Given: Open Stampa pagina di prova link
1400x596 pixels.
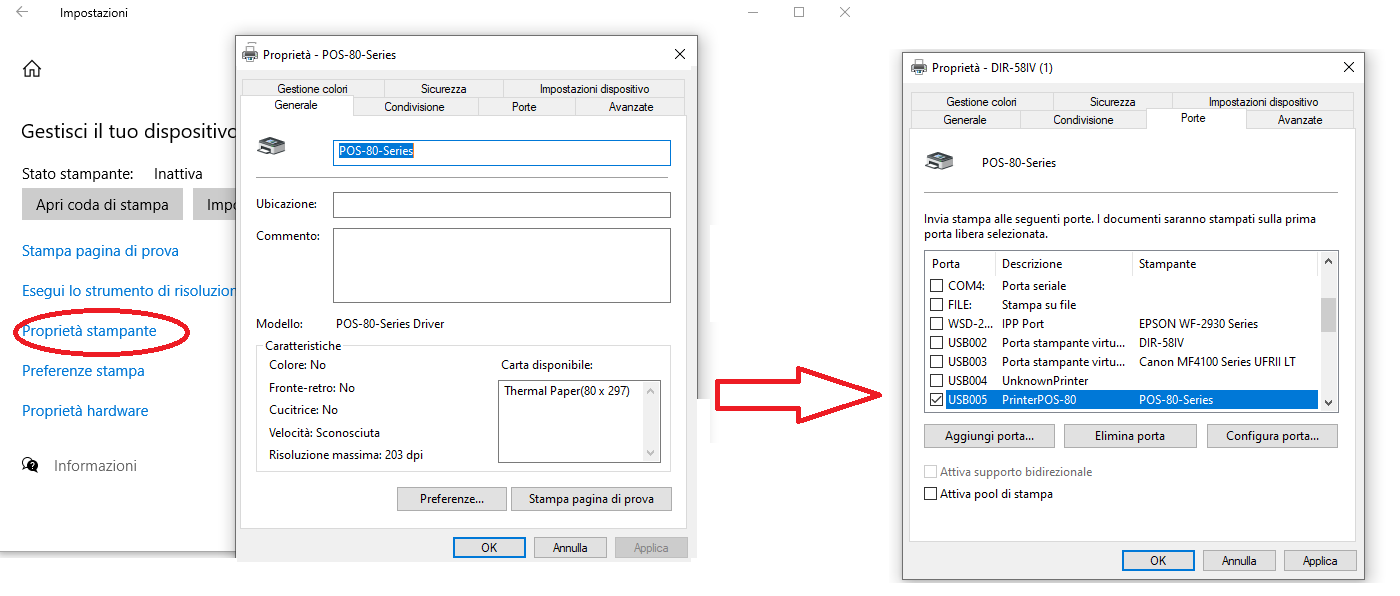Looking at the screenshot, I should 100,251.
